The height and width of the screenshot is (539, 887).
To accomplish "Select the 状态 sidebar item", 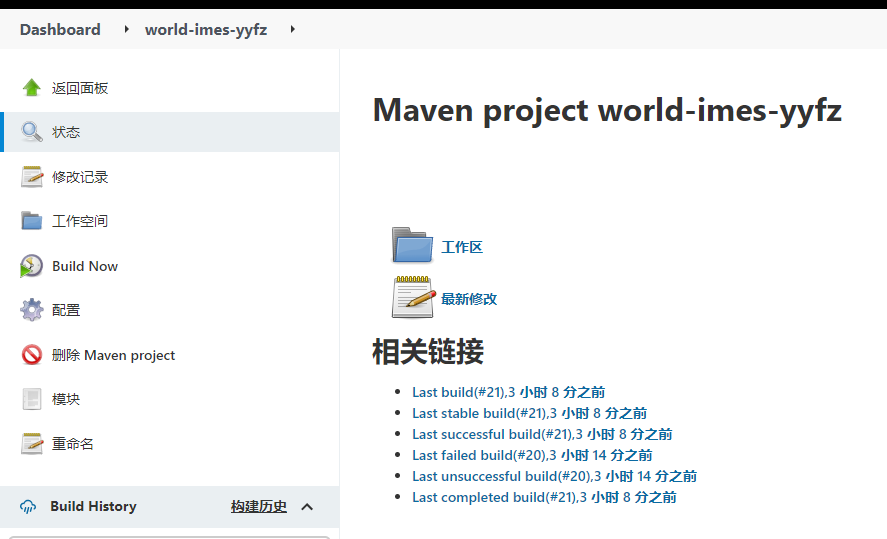I will pyautogui.click(x=66, y=132).
